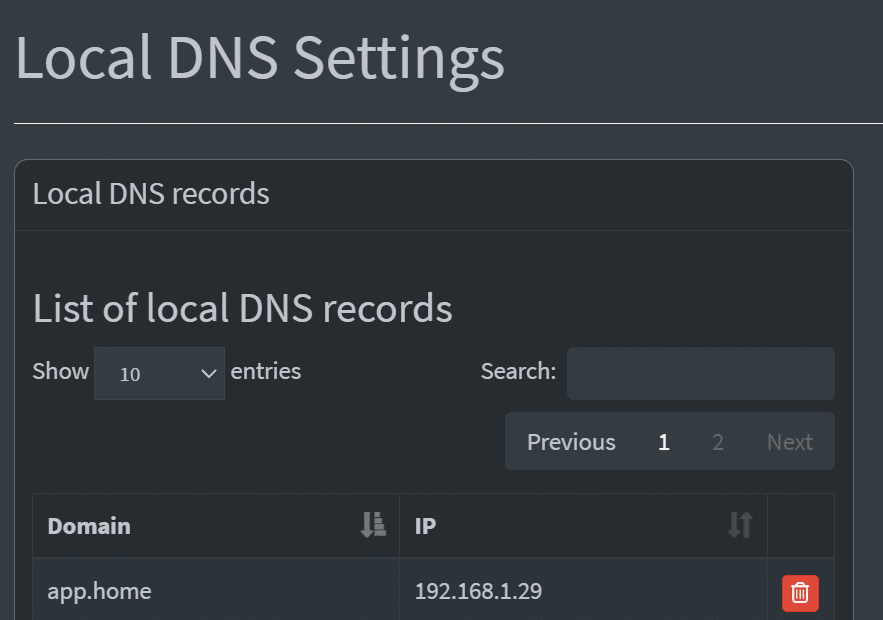Select page 1 in pagination
This screenshot has height=620, width=883.
(x=664, y=442)
